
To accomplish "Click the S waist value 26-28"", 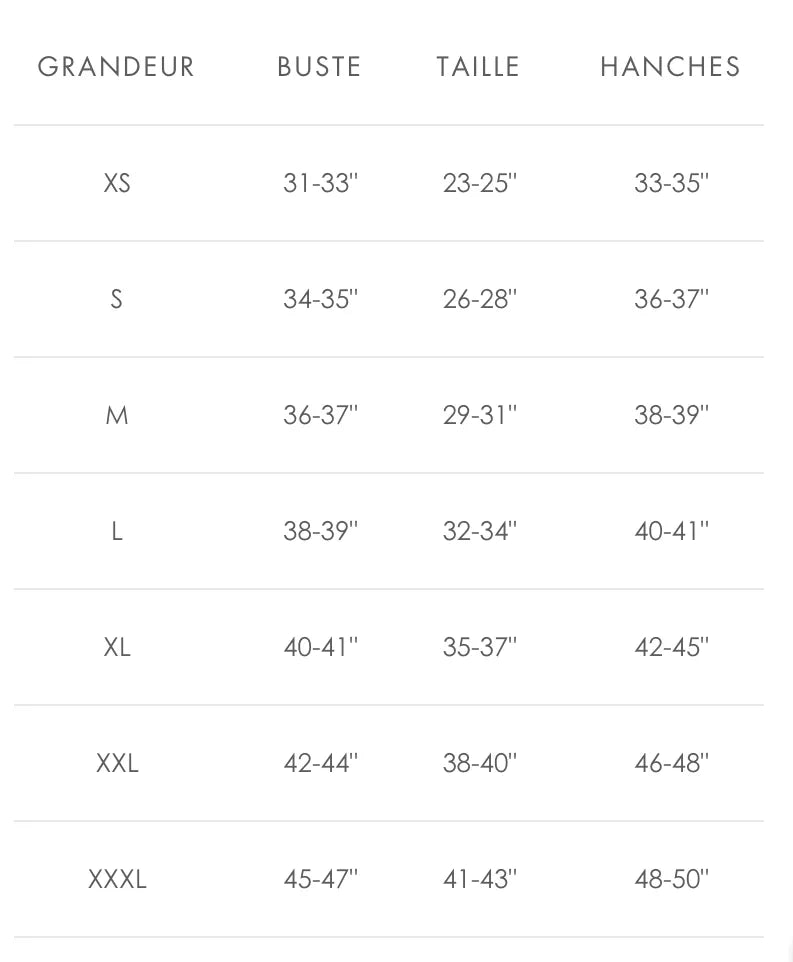I will pyautogui.click(x=479, y=299).
